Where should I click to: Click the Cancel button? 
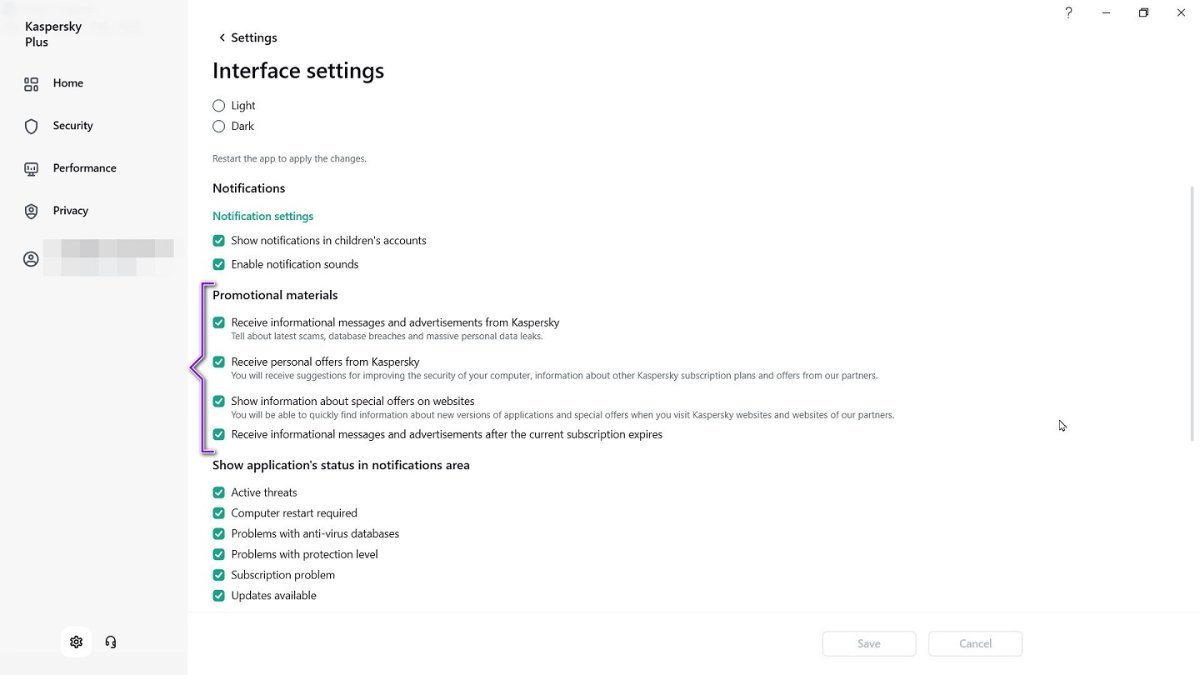click(x=975, y=644)
